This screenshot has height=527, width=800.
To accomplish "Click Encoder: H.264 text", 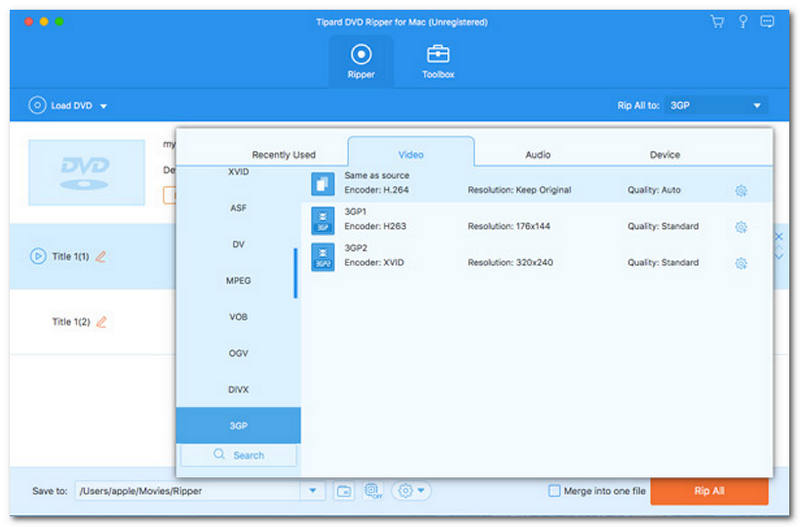I will [x=377, y=190].
